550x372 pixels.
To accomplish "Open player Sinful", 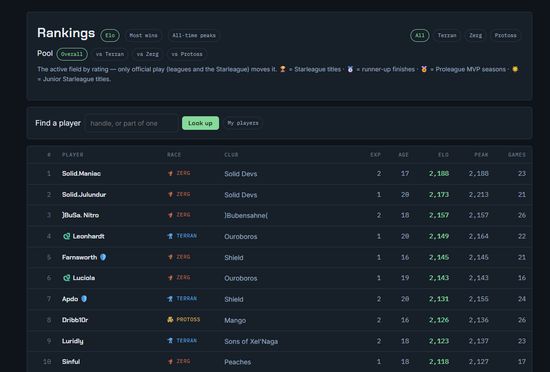I will tap(71, 362).
